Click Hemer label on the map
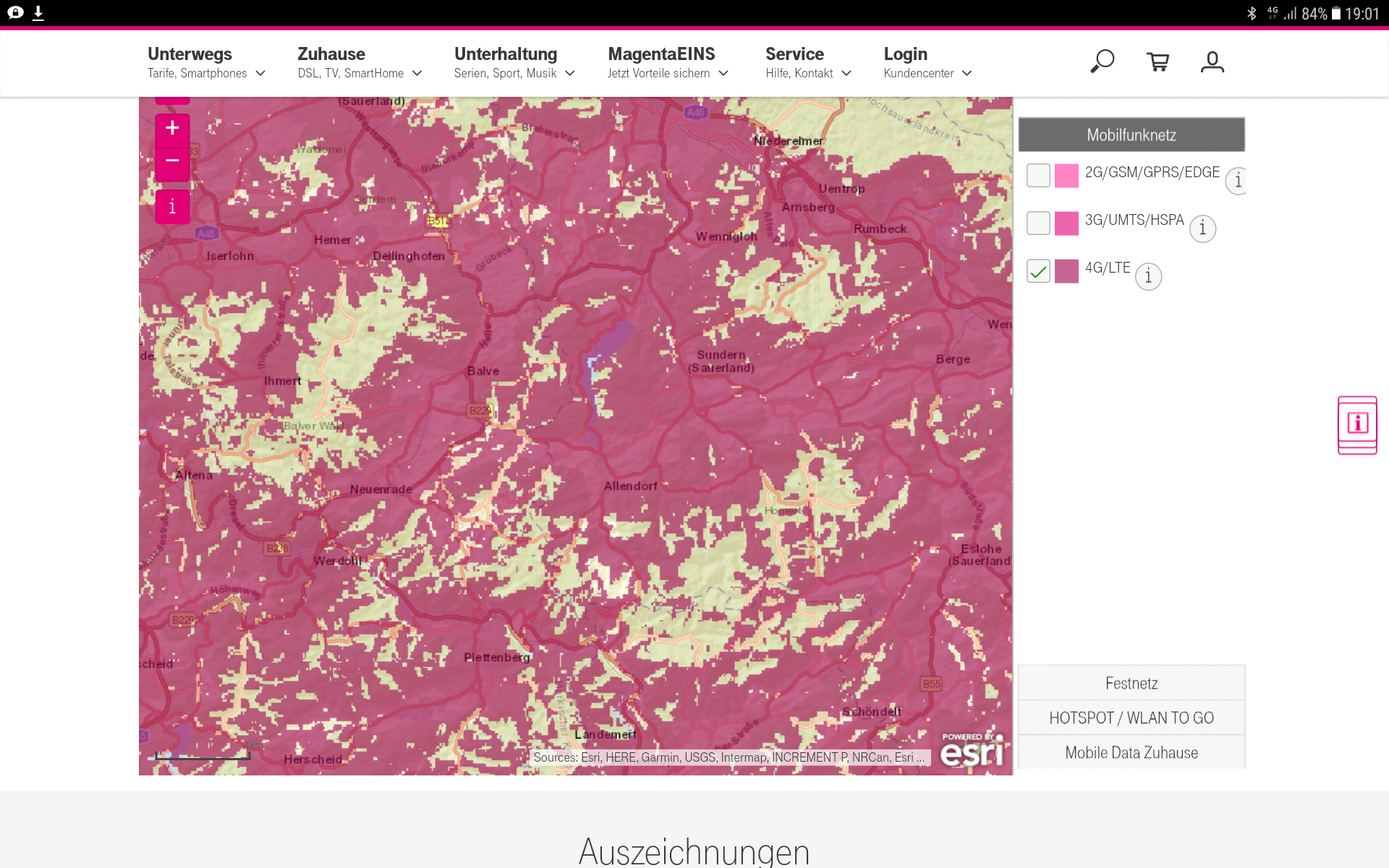 333,240
